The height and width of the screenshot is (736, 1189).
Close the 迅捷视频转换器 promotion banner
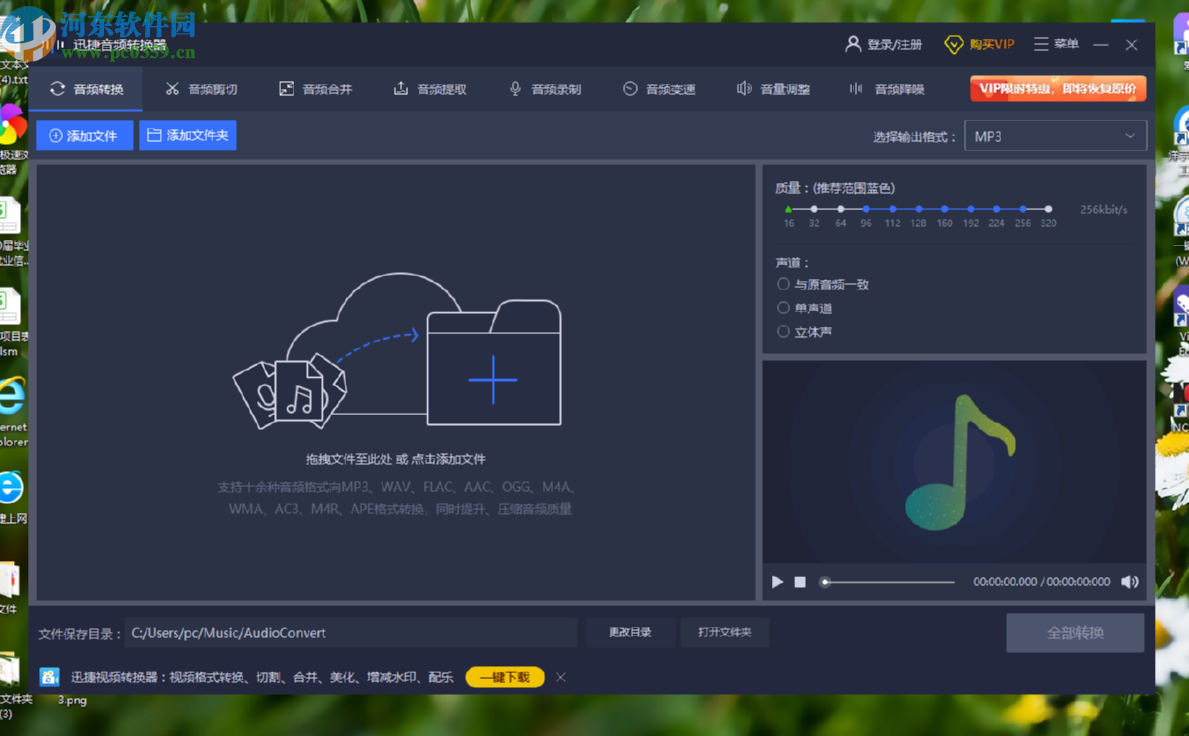[x=560, y=677]
